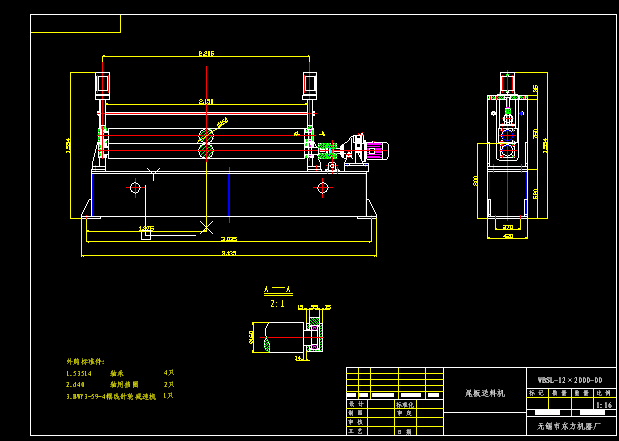This screenshot has width=619, height=441.
Task: Select the left base hole circle
Action: [x=135, y=187]
